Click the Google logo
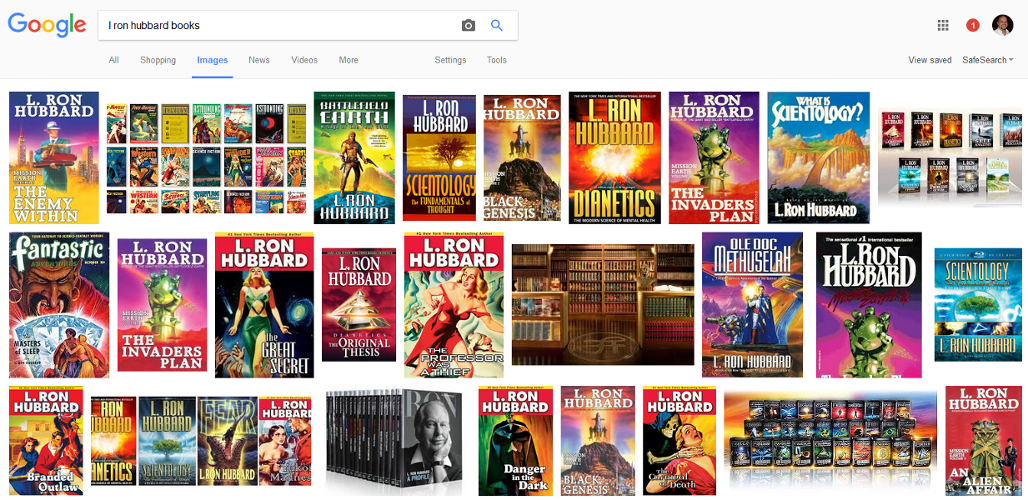Viewport: 1028px width, 500px height. pos(45,25)
